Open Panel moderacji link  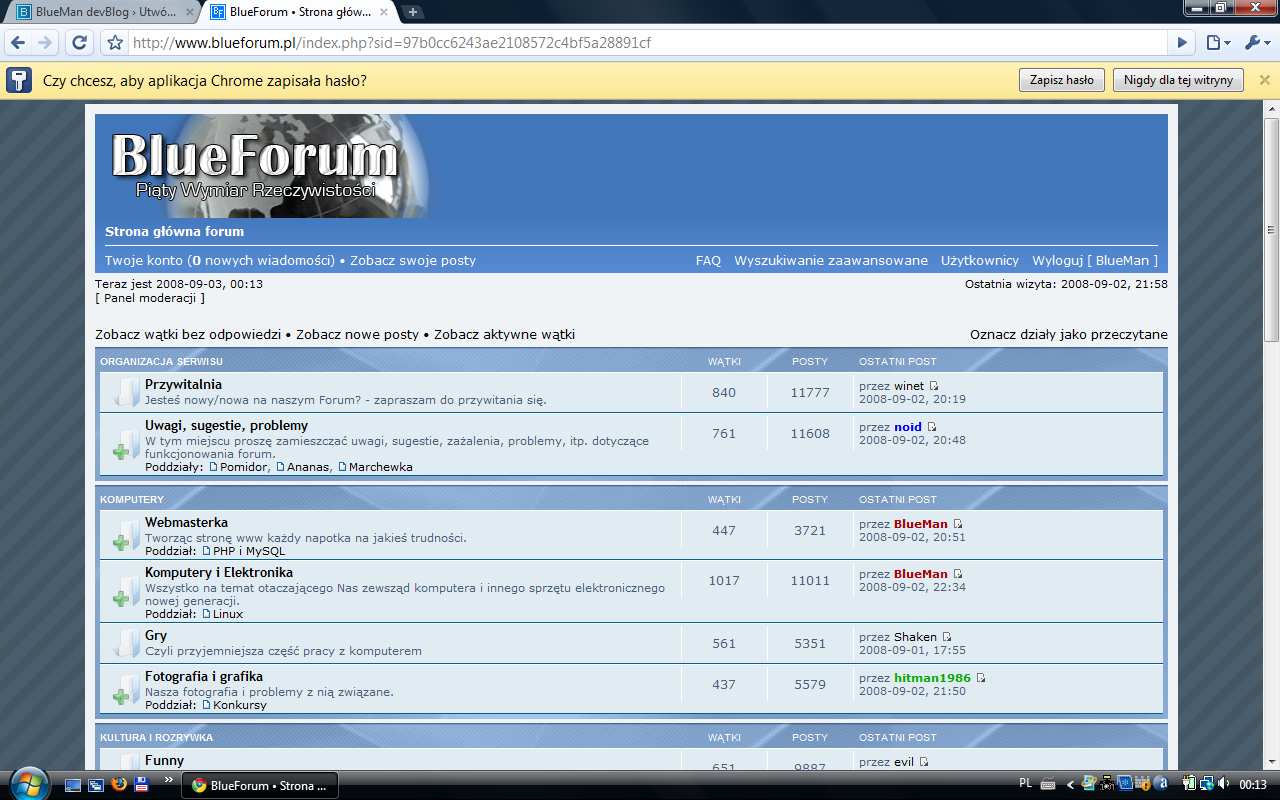pos(150,298)
